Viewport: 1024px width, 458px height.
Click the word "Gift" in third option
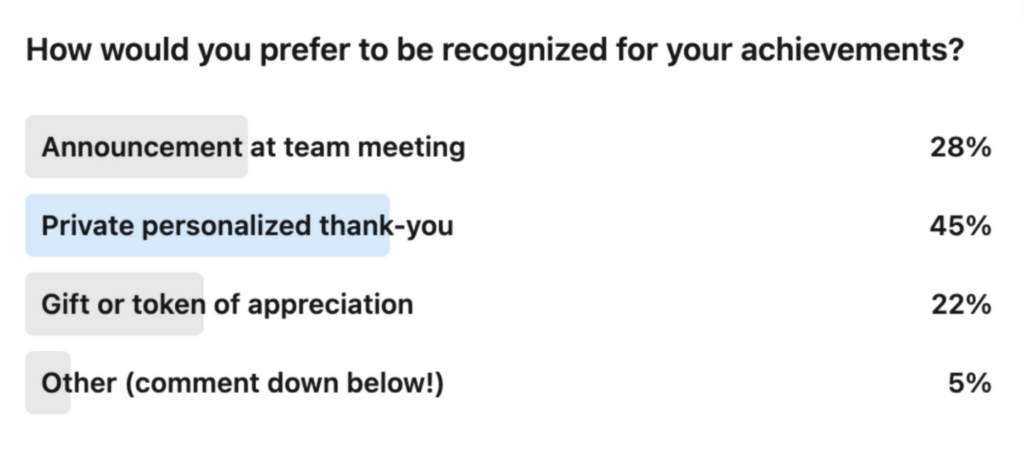click(64, 304)
